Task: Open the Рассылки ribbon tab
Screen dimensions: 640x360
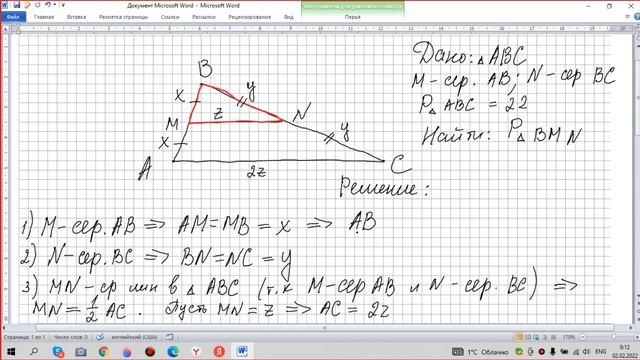Action: coord(204,17)
